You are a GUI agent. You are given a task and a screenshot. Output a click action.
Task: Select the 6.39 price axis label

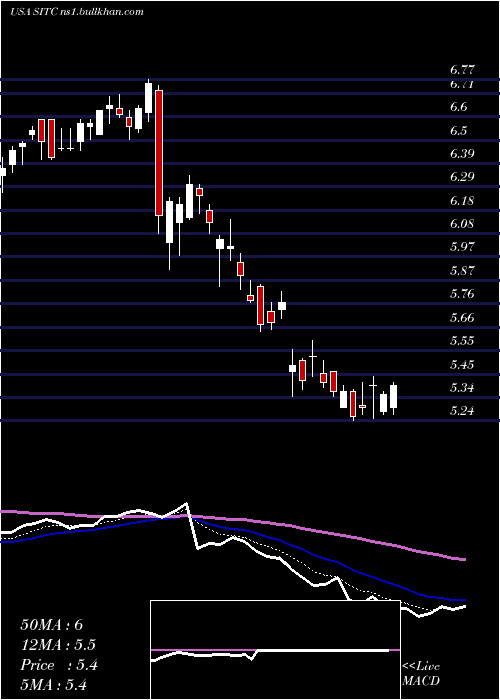click(x=462, y=154)
